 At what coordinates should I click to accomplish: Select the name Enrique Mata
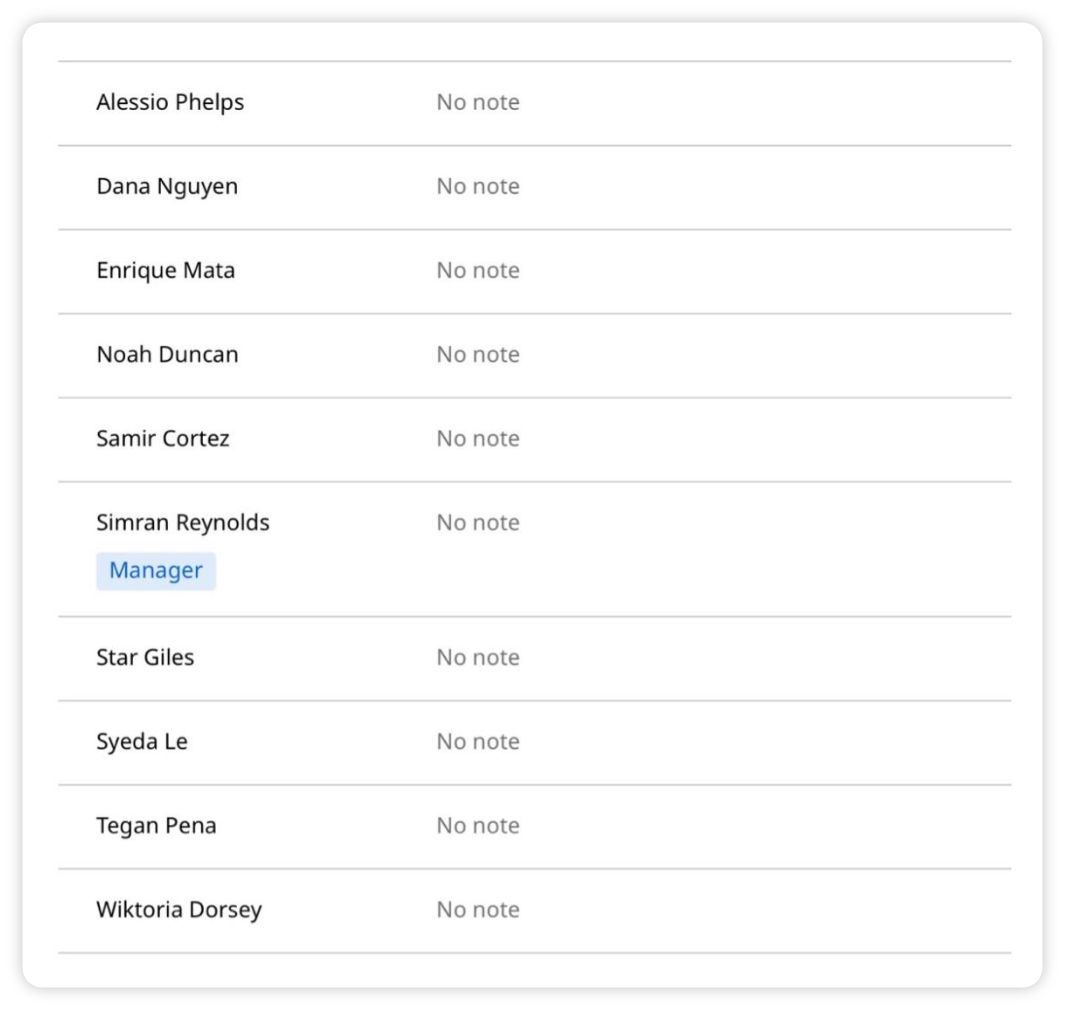pyautogui.click(x=166, y=271)
